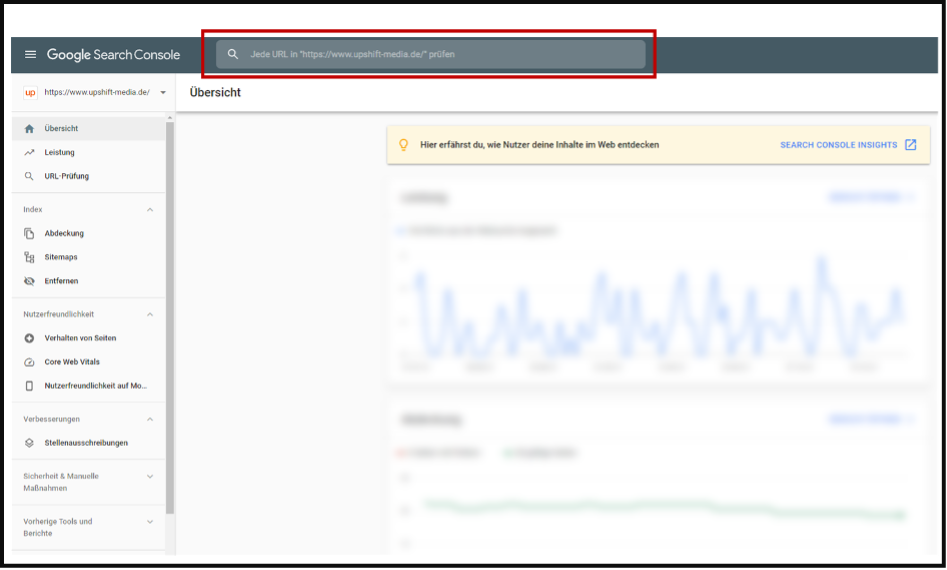Open property selector dropdown for upshift-media.de
The image size is (947, 570).
[x=163, y=93]
